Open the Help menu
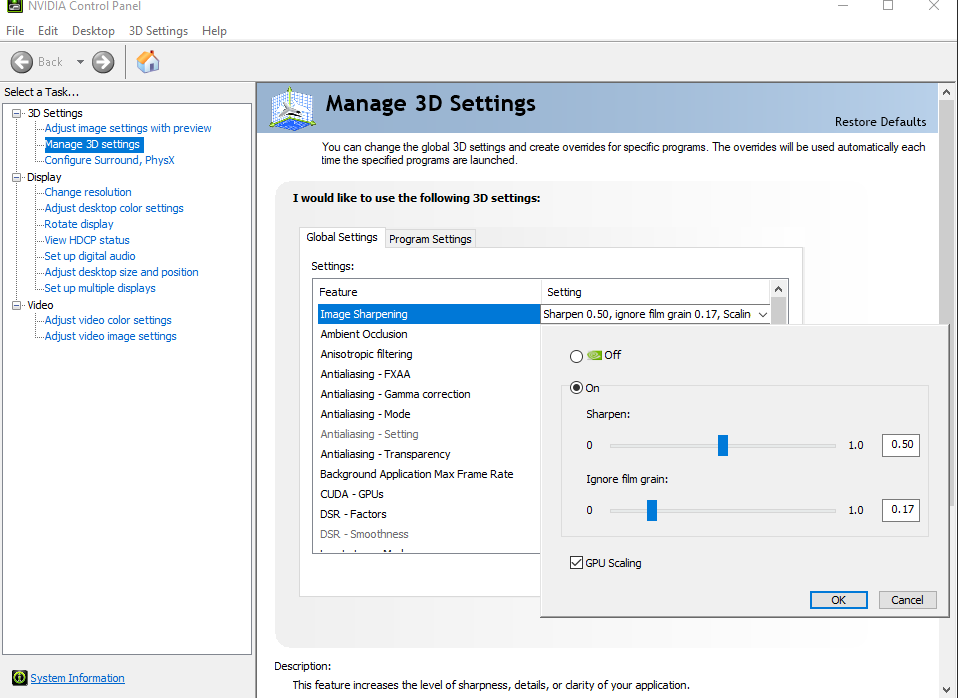The image size is (958, 698). click(214, 31)
